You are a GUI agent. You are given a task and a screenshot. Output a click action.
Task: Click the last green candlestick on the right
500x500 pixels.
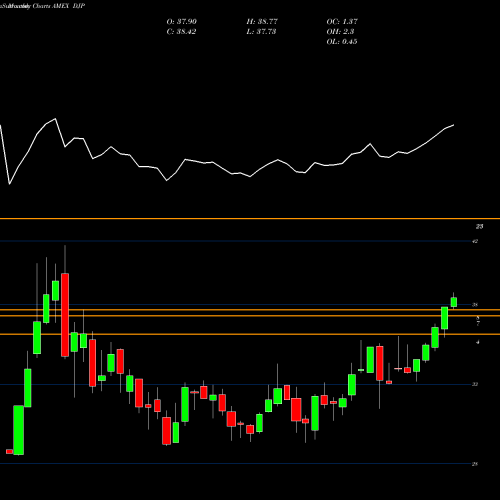click(454, 302)
